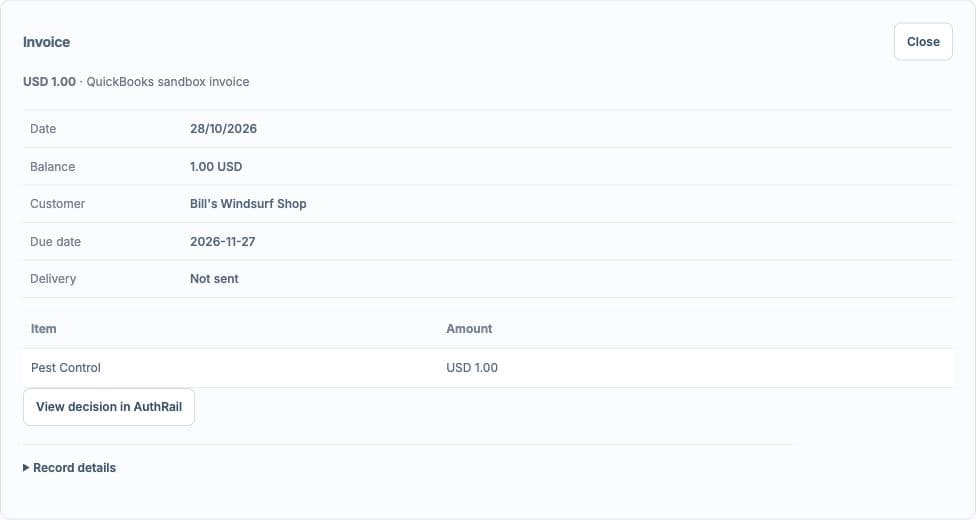The image size is (976, 520).
Task: Select the Pest Control line item
Action: (66, 368)
